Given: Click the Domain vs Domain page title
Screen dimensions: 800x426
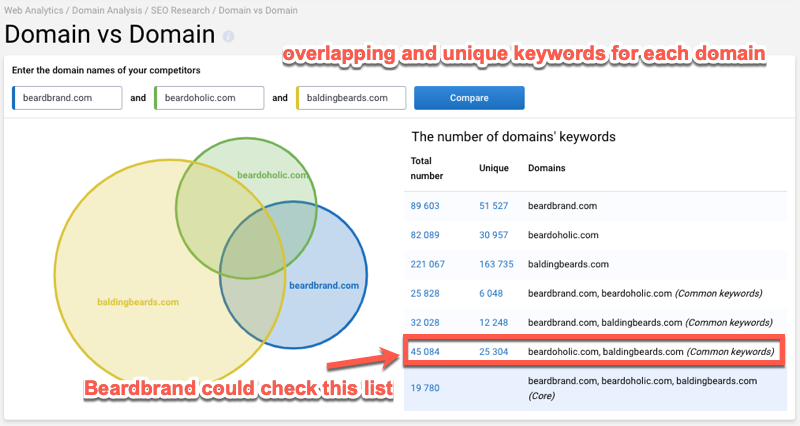Looking at the screenshot, I should [110, 35].
